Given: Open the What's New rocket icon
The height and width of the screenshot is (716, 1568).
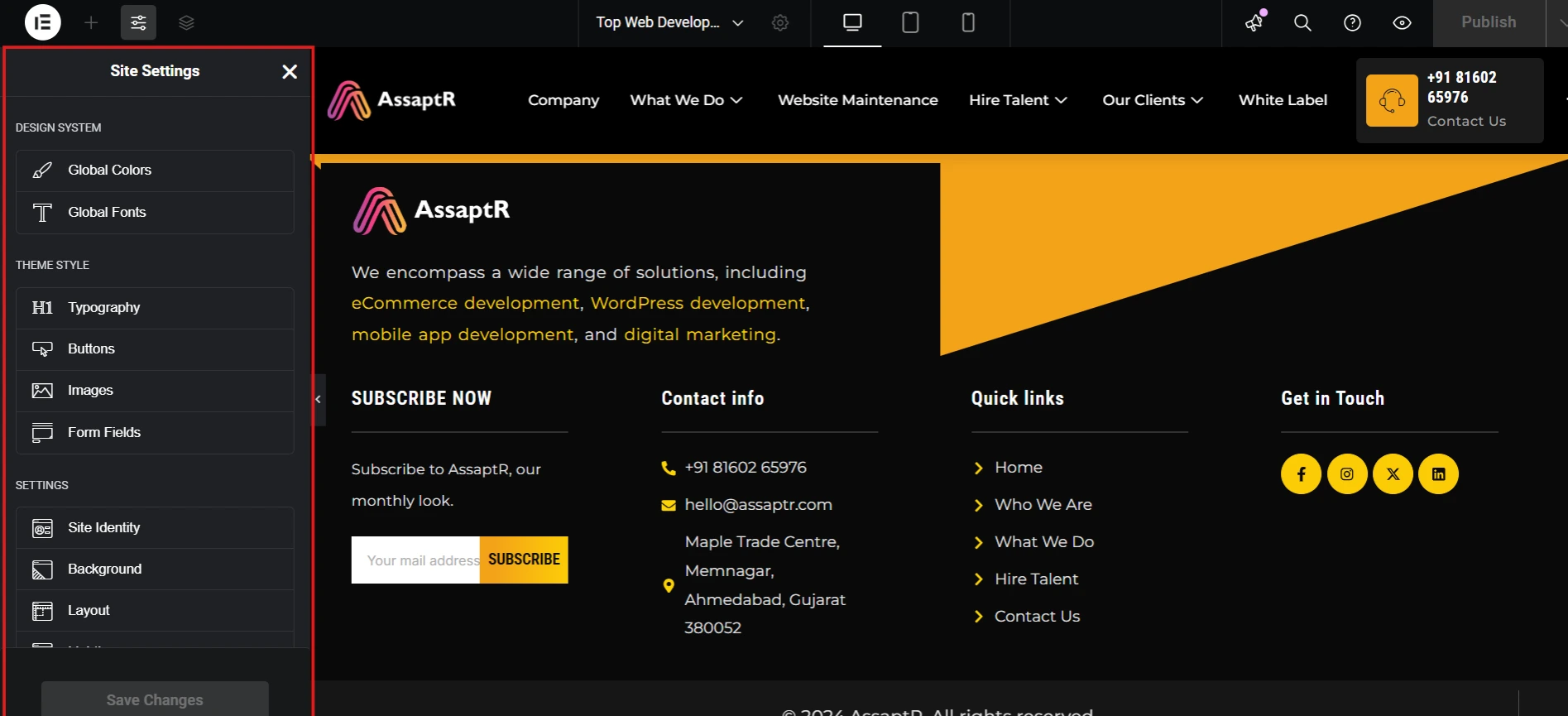Looking at the screenshot, I should click(x=1254, y=22).
